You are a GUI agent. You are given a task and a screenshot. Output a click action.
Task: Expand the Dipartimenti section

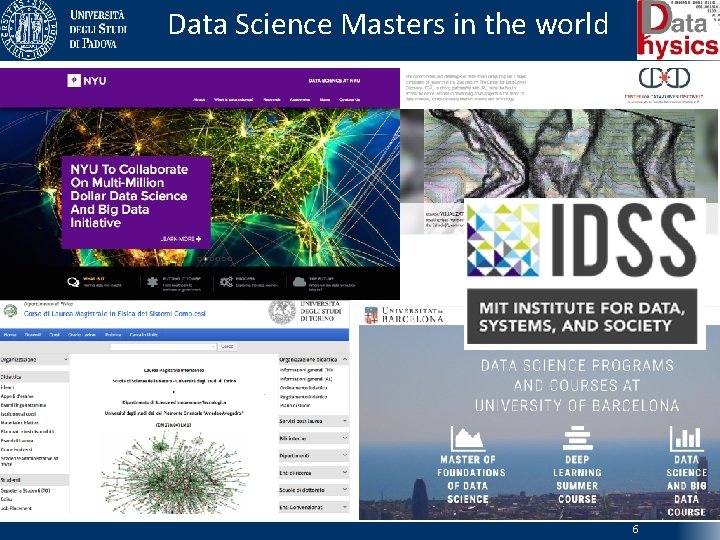[345, 455]
